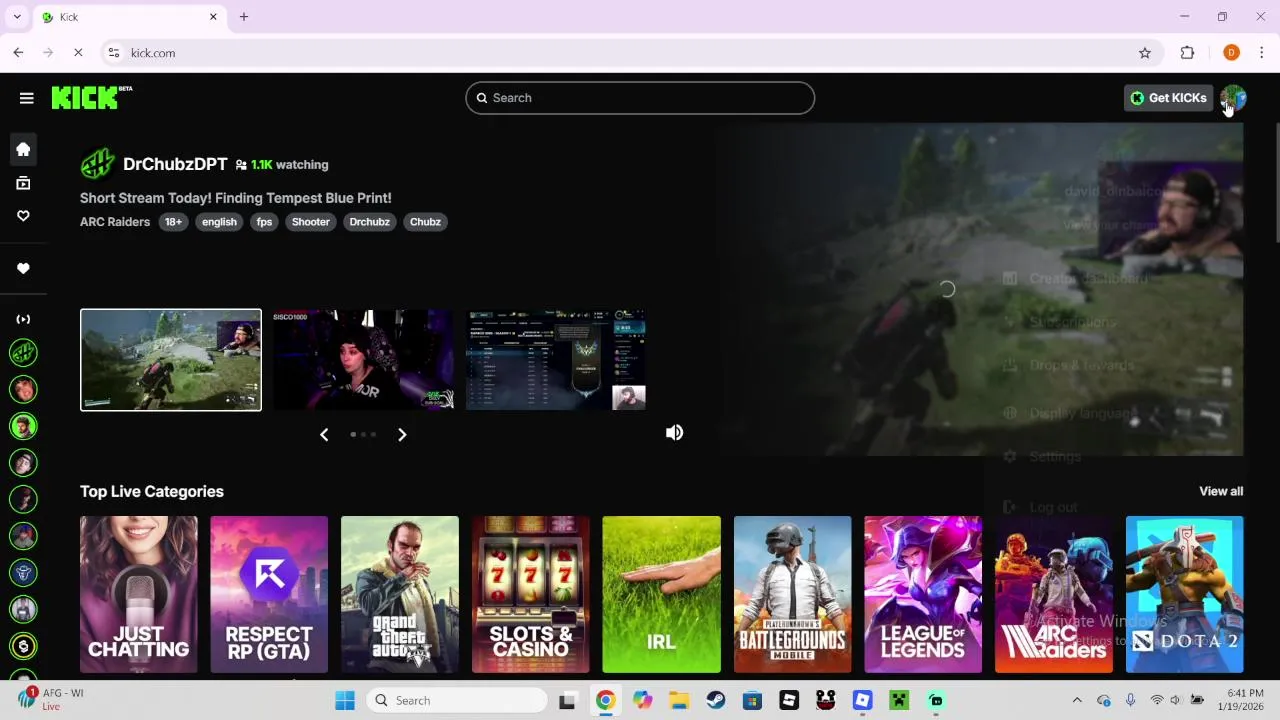This screenshot has width=1280, height=720.
Task: Open Respect RP (GTA) category card
Action: (269, 595)
